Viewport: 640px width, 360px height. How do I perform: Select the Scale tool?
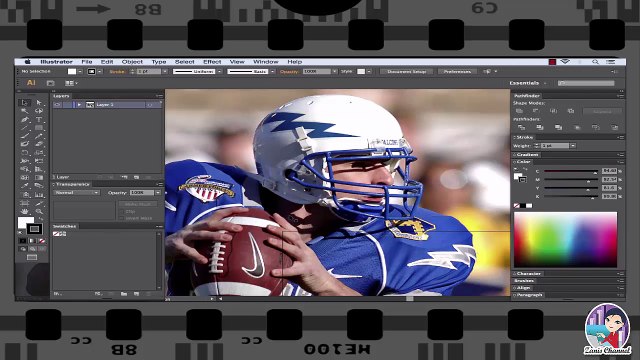[x=39, y=153]
